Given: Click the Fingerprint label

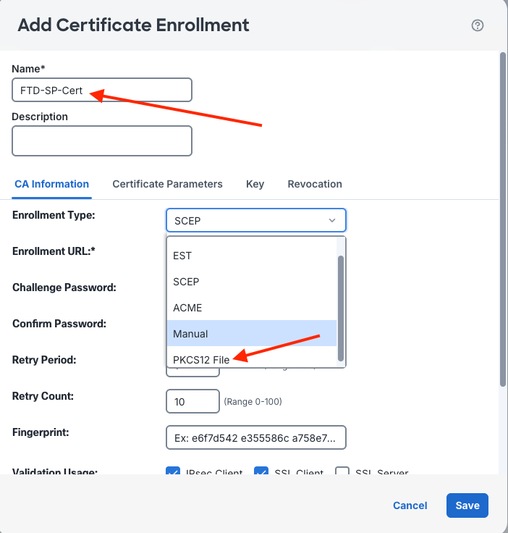Looking at the screenshot, I should click(40, 432).
